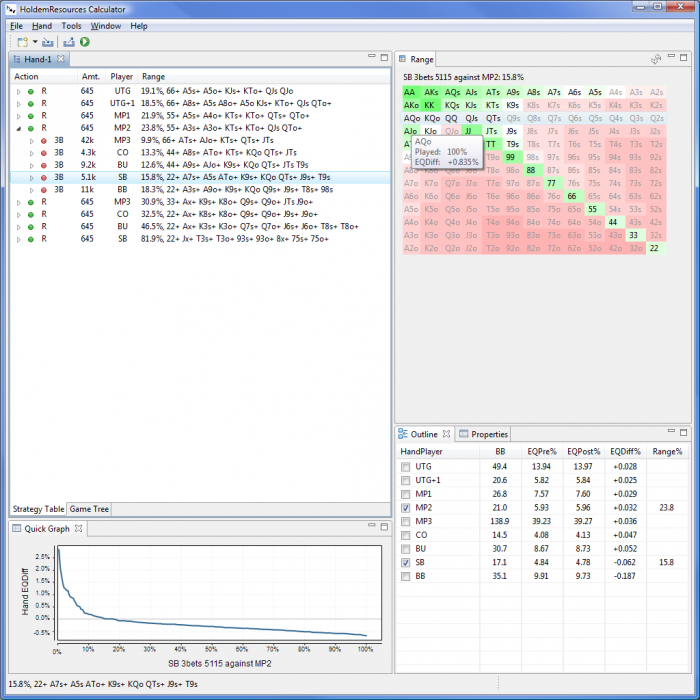Sort by the EQPre% column header

[x=542, y=451]
